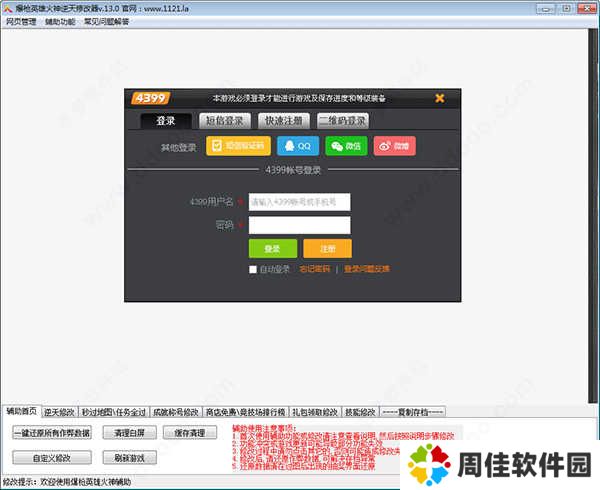
Task: Click the vertical scrollbar on the right edge
Action: 593,214
